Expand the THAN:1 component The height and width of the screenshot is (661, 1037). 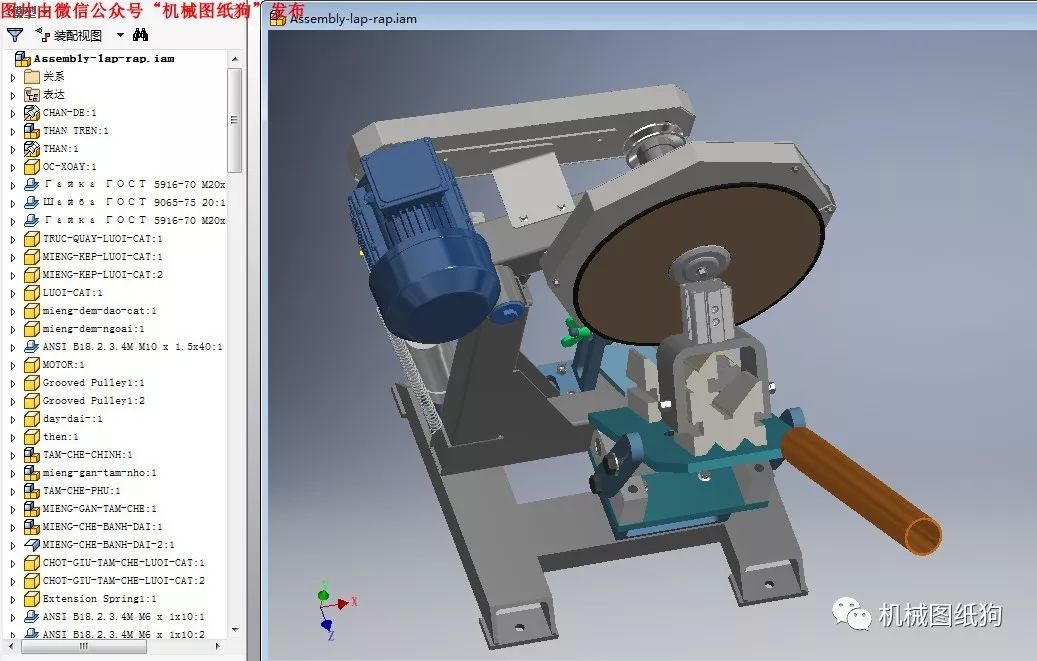[x=13, y=149]
